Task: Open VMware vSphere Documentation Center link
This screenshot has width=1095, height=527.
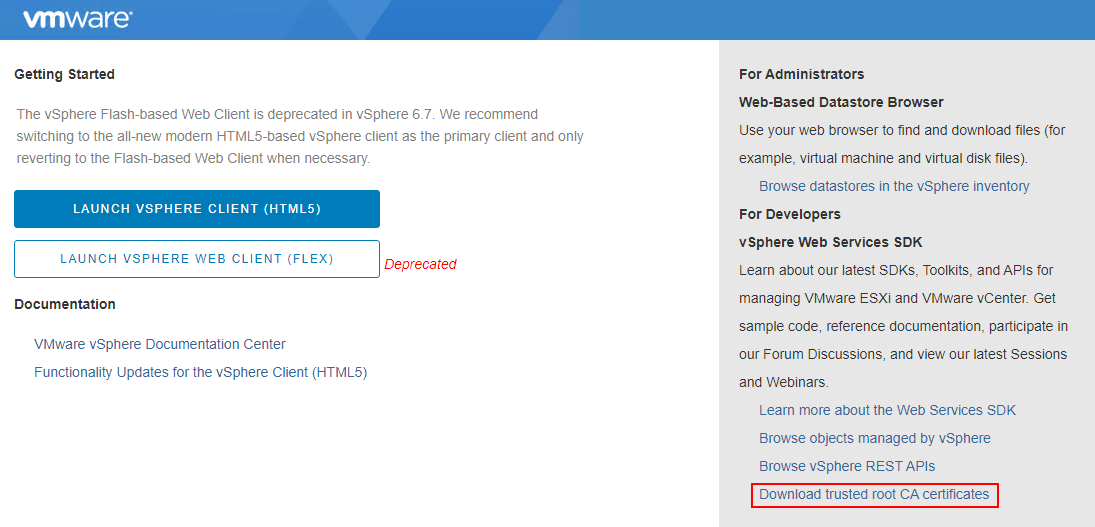Action: pyautogui.click(x=160, y=344)
